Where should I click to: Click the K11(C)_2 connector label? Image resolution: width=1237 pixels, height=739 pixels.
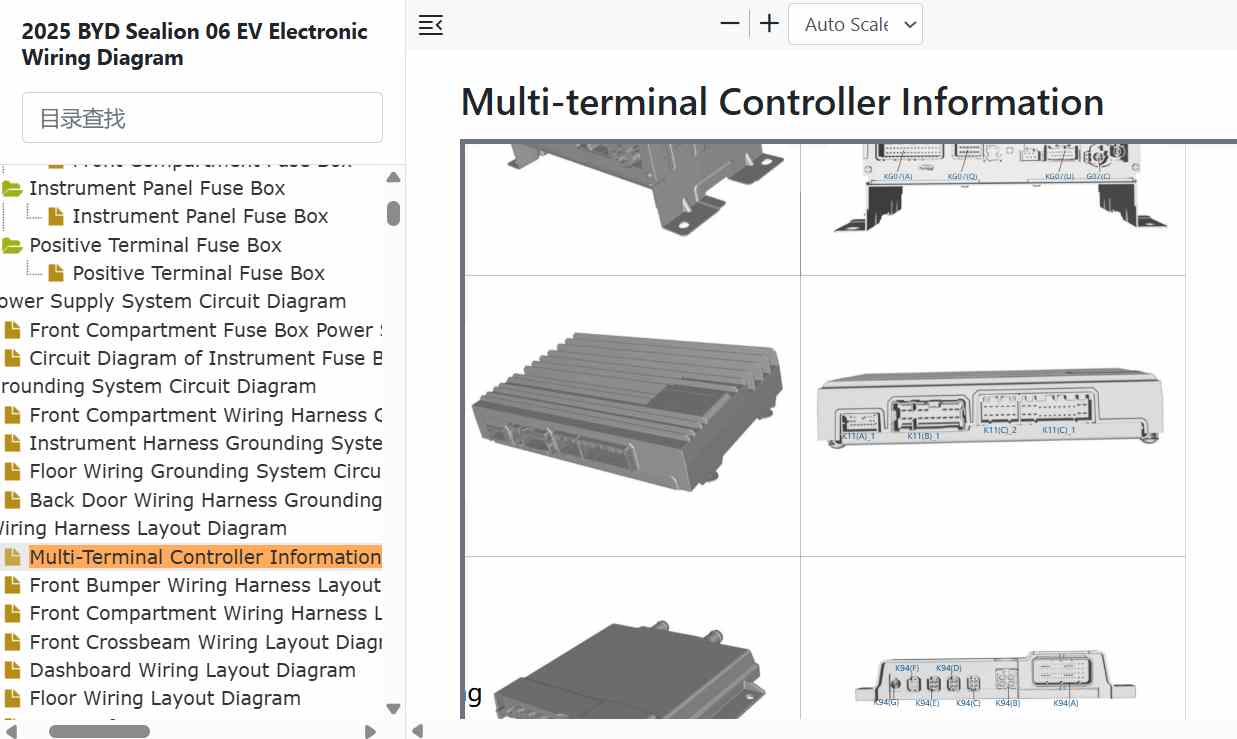(x=1000, y=430)
